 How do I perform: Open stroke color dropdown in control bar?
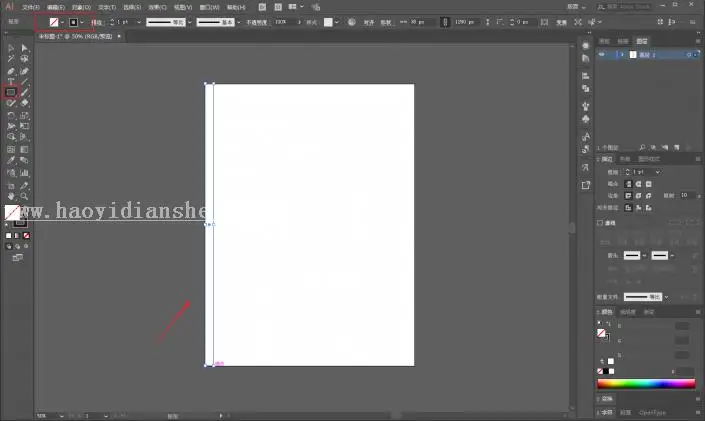(82, 22)
